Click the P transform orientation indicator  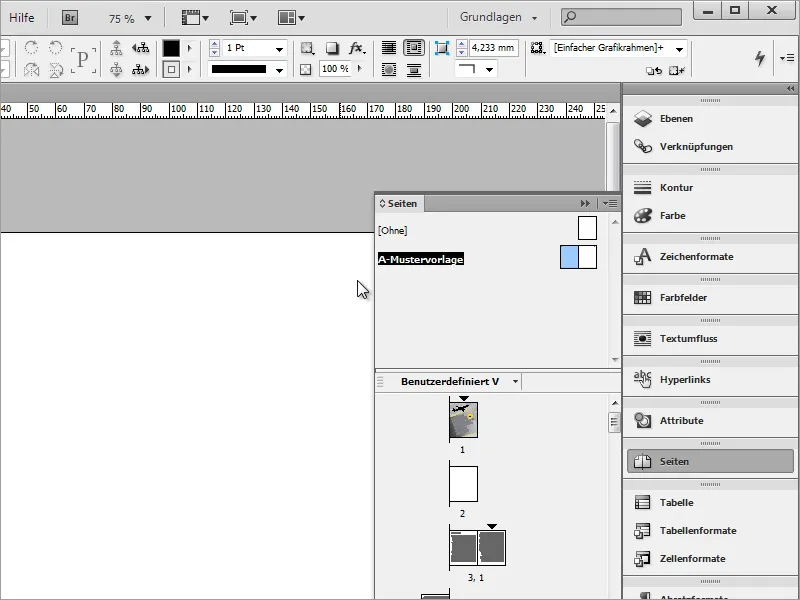click(x=83, y=60)
